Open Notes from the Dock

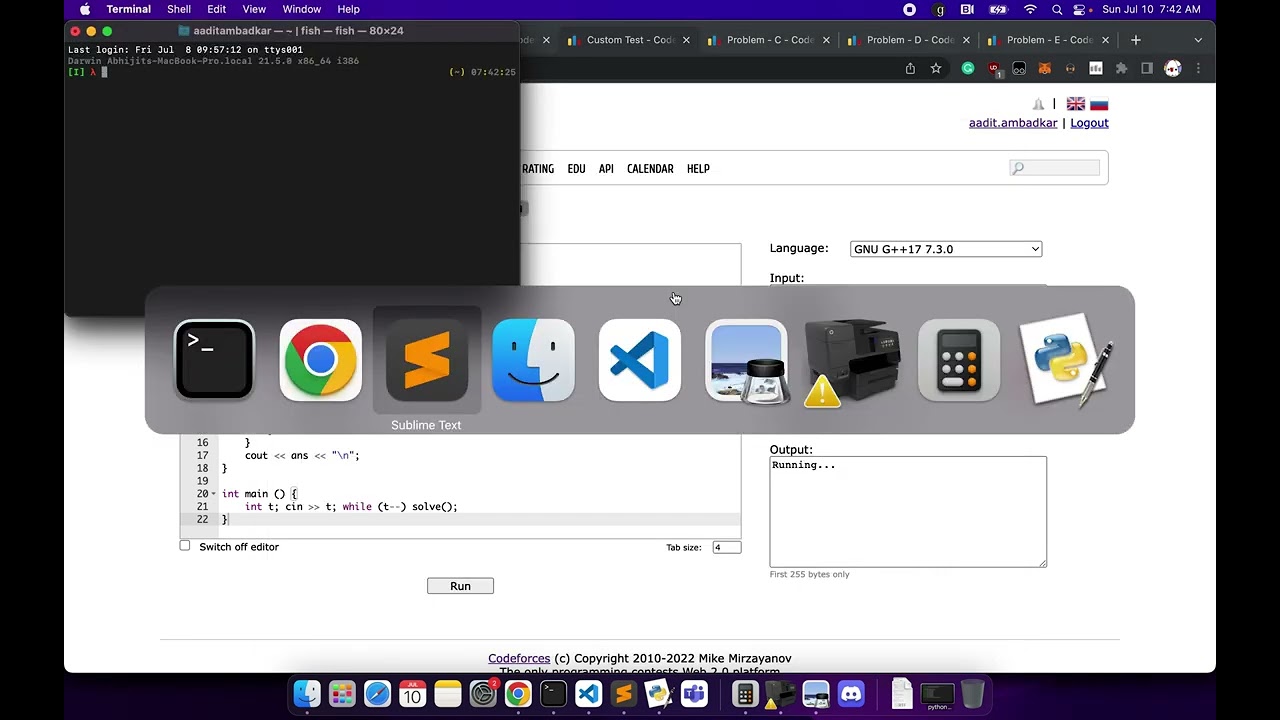(447, 694)
